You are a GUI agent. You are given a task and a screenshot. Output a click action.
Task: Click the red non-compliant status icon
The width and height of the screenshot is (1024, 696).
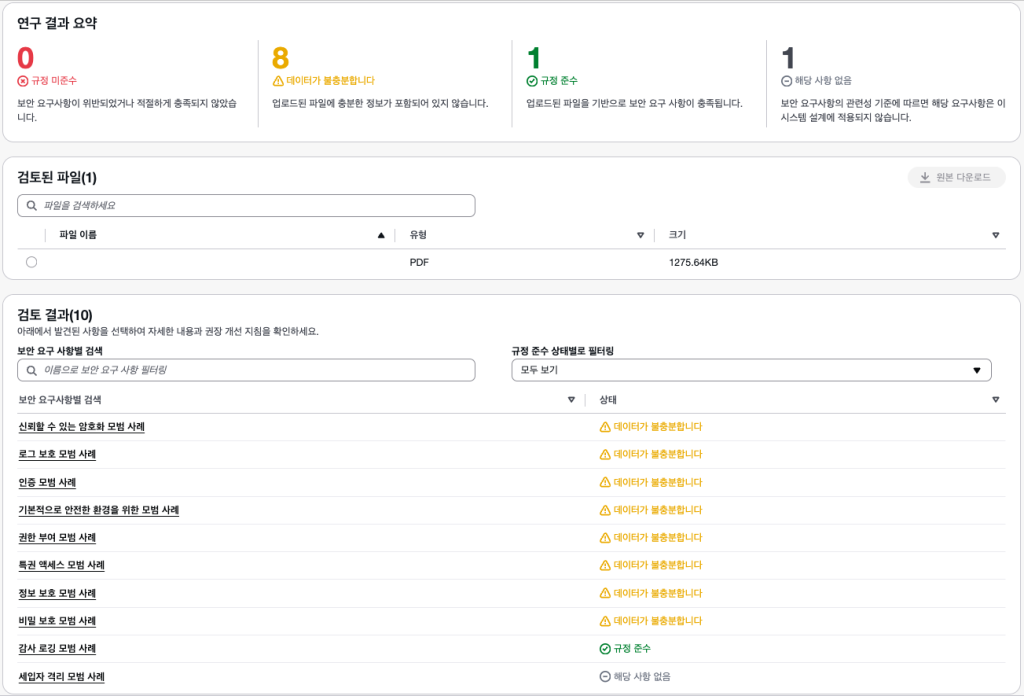pos(23,80)
